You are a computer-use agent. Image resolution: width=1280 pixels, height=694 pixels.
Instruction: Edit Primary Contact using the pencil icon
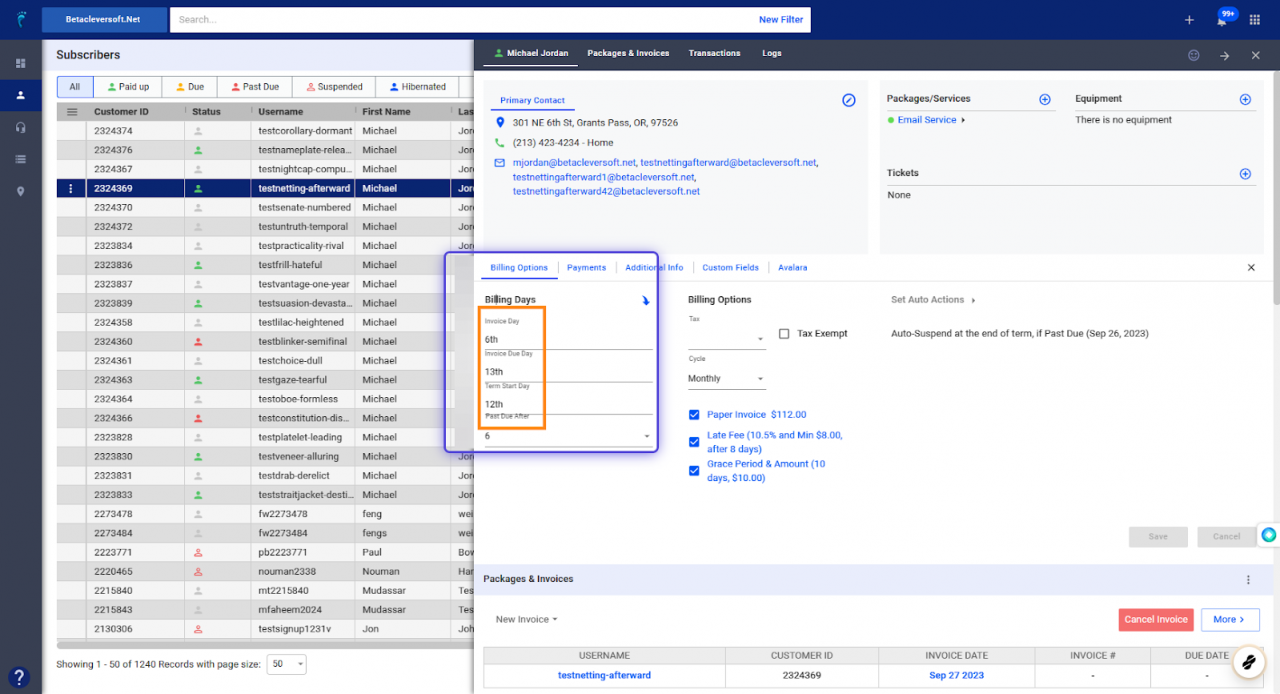(849, 100)
